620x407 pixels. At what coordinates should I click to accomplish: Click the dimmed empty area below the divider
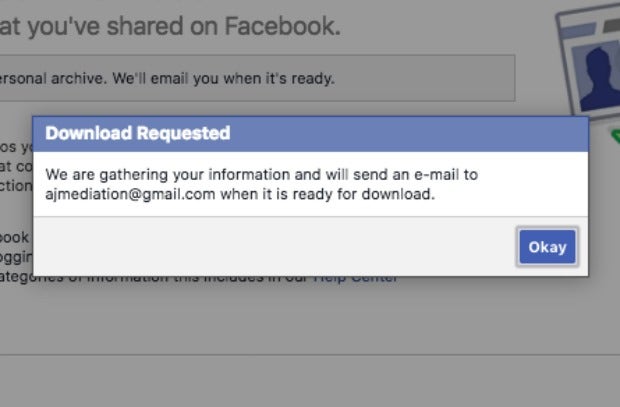pyautogui.click(x=310, y=382)
